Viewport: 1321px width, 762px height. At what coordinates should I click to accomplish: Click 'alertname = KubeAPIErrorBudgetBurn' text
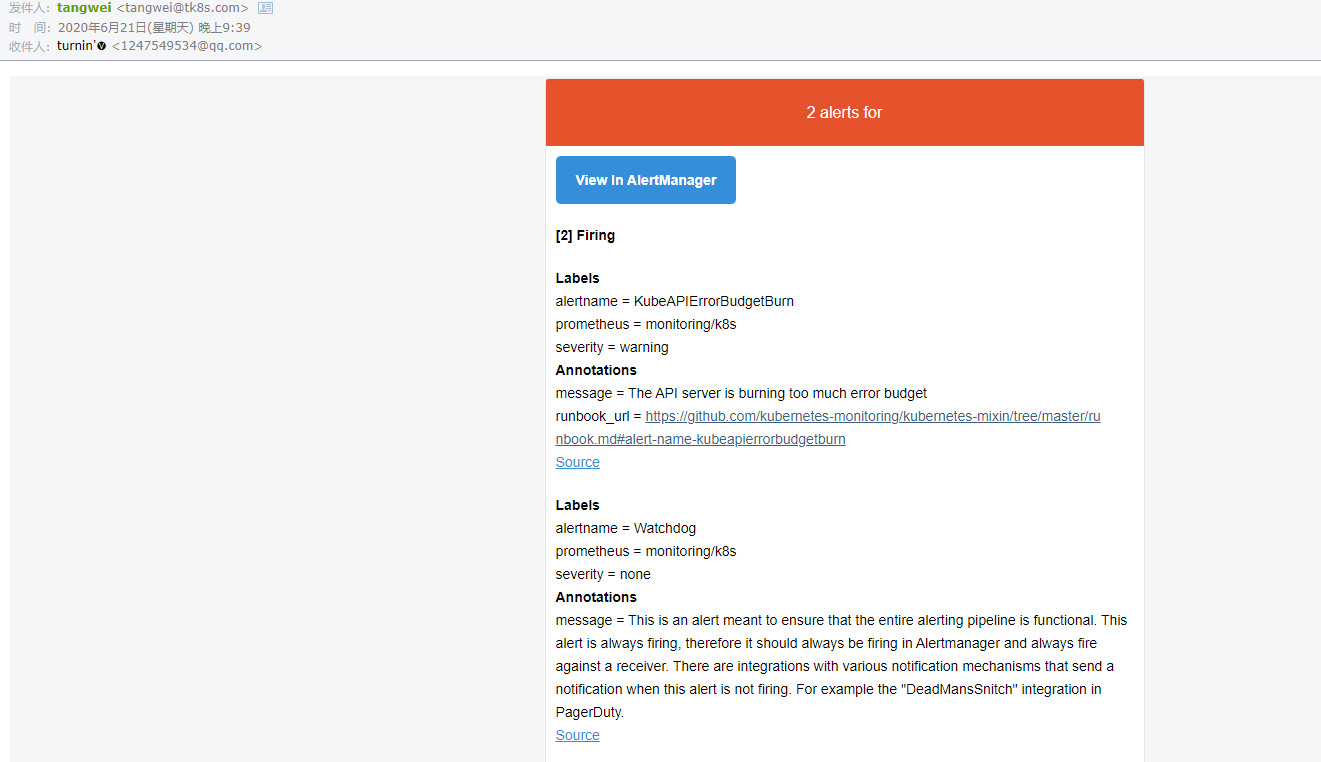[x=675, y=301]
